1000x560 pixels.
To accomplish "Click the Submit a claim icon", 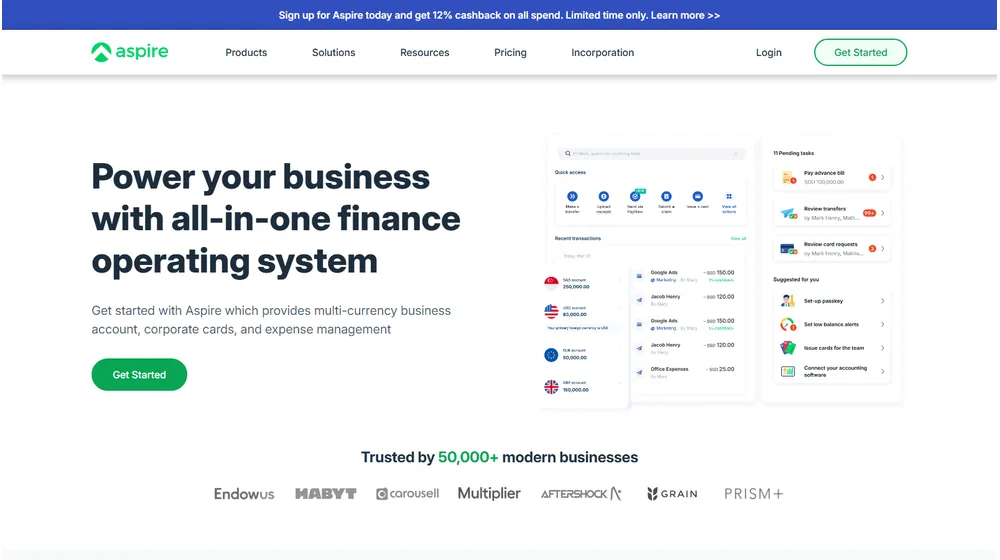I will pos(666,196).
